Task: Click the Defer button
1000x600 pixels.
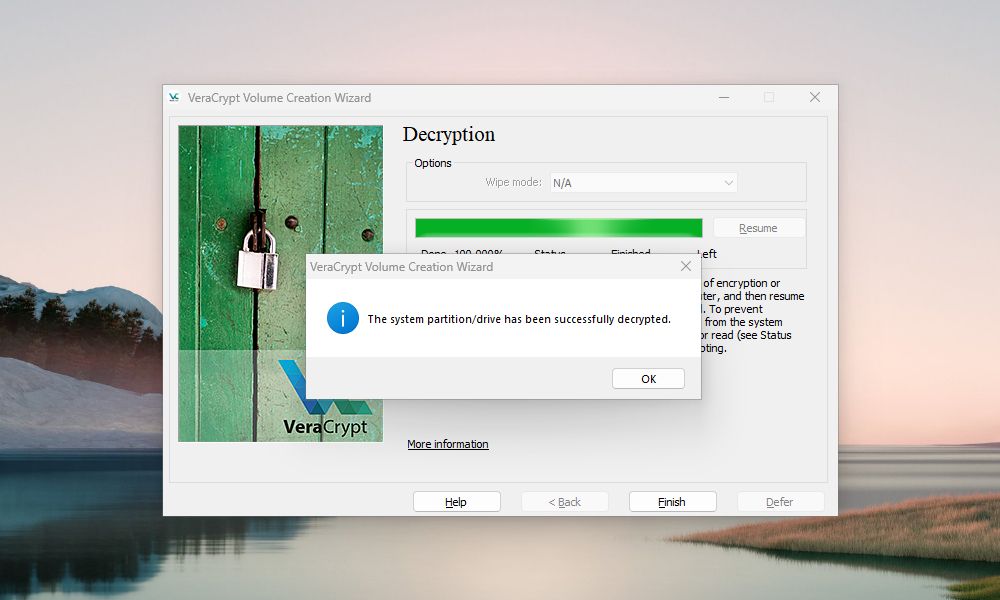Action: (x=780, y=502)
